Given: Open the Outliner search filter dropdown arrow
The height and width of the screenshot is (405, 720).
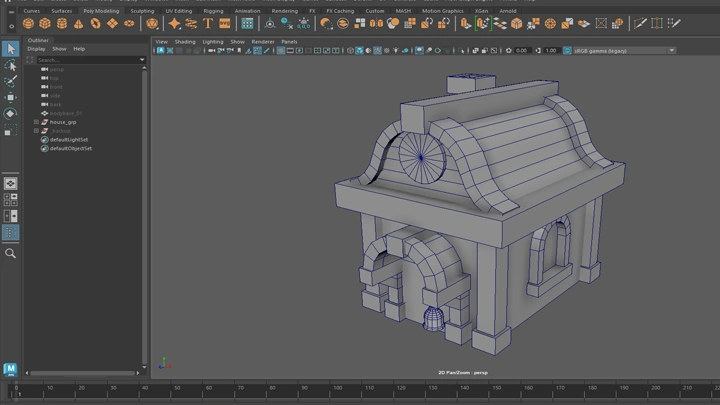Looking at the screenshot, I should (142, 60).
